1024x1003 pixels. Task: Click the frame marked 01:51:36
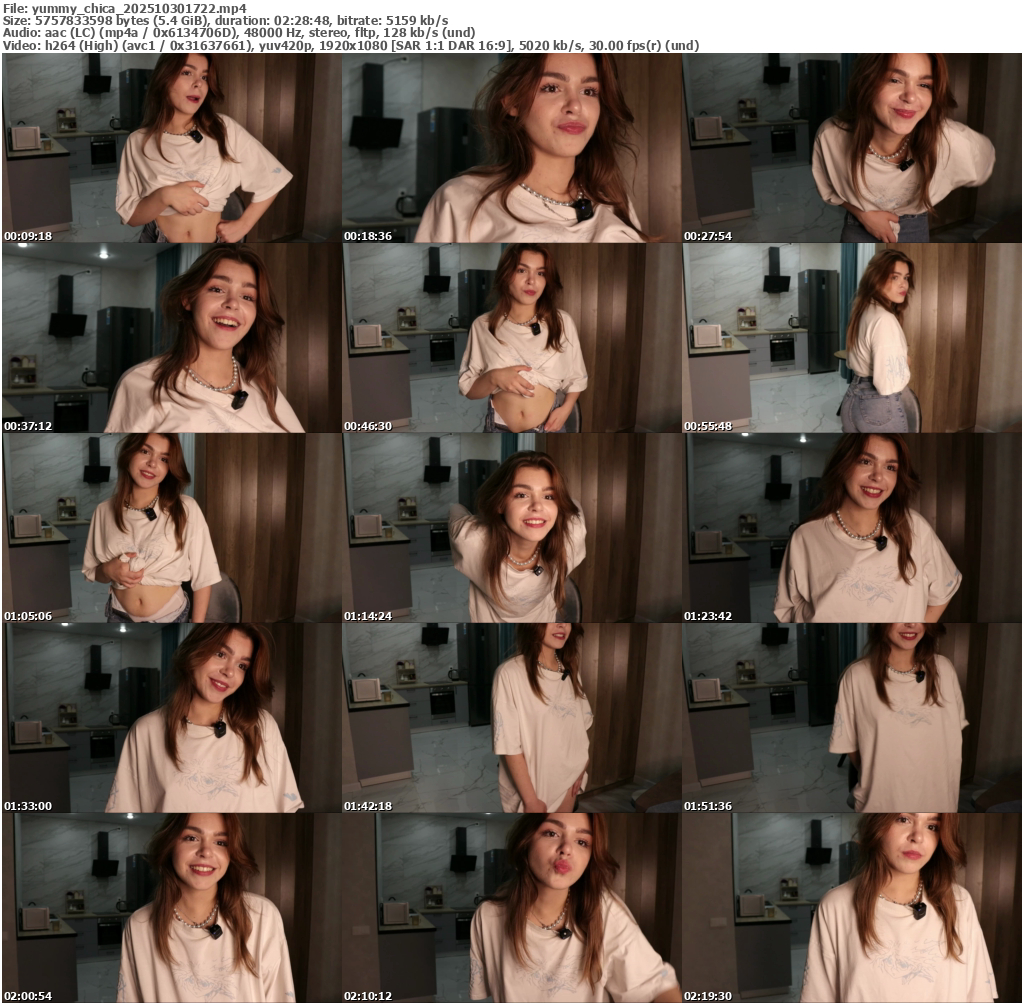click(851, 718)
